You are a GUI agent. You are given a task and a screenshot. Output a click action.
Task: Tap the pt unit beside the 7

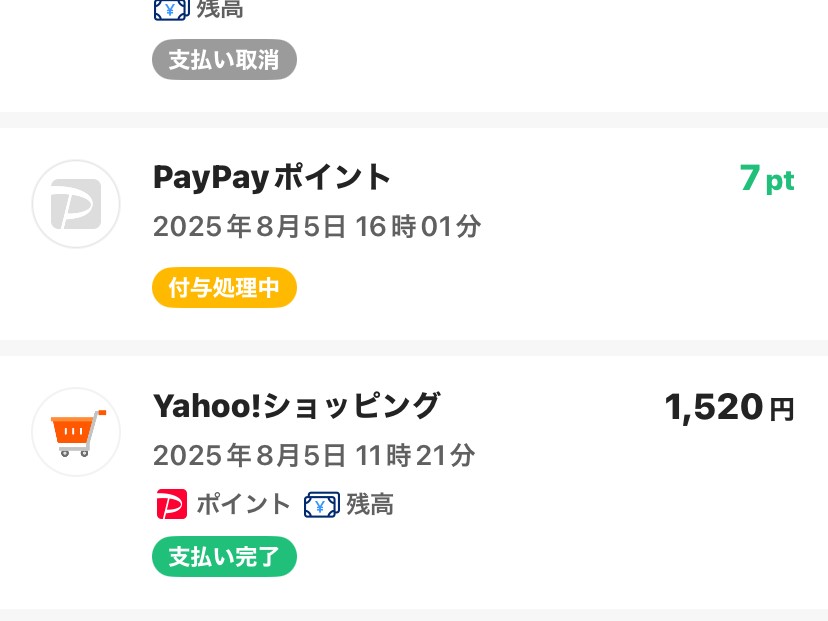780,181
